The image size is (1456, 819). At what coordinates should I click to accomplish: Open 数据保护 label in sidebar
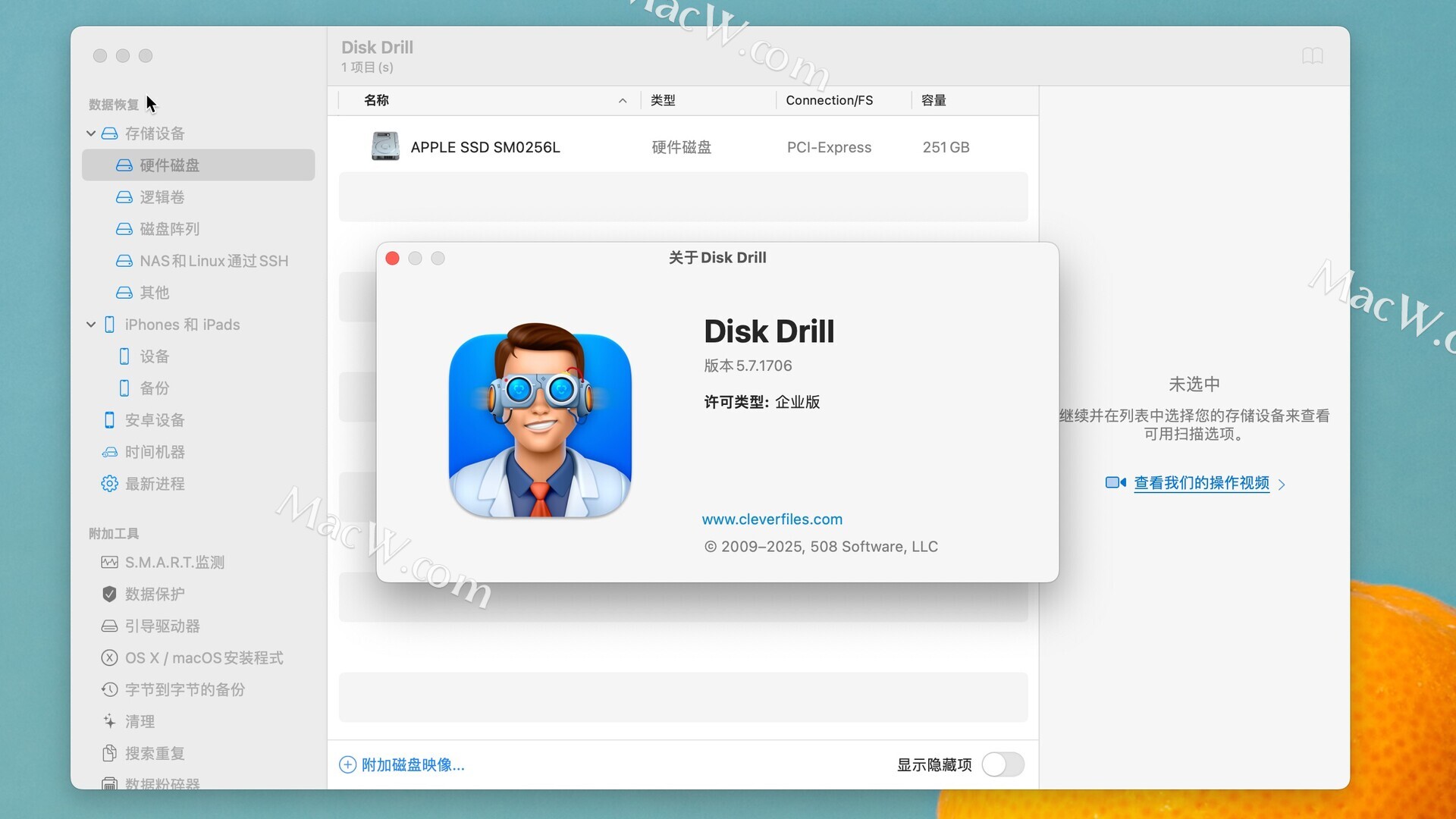click(x=155, y=594)
